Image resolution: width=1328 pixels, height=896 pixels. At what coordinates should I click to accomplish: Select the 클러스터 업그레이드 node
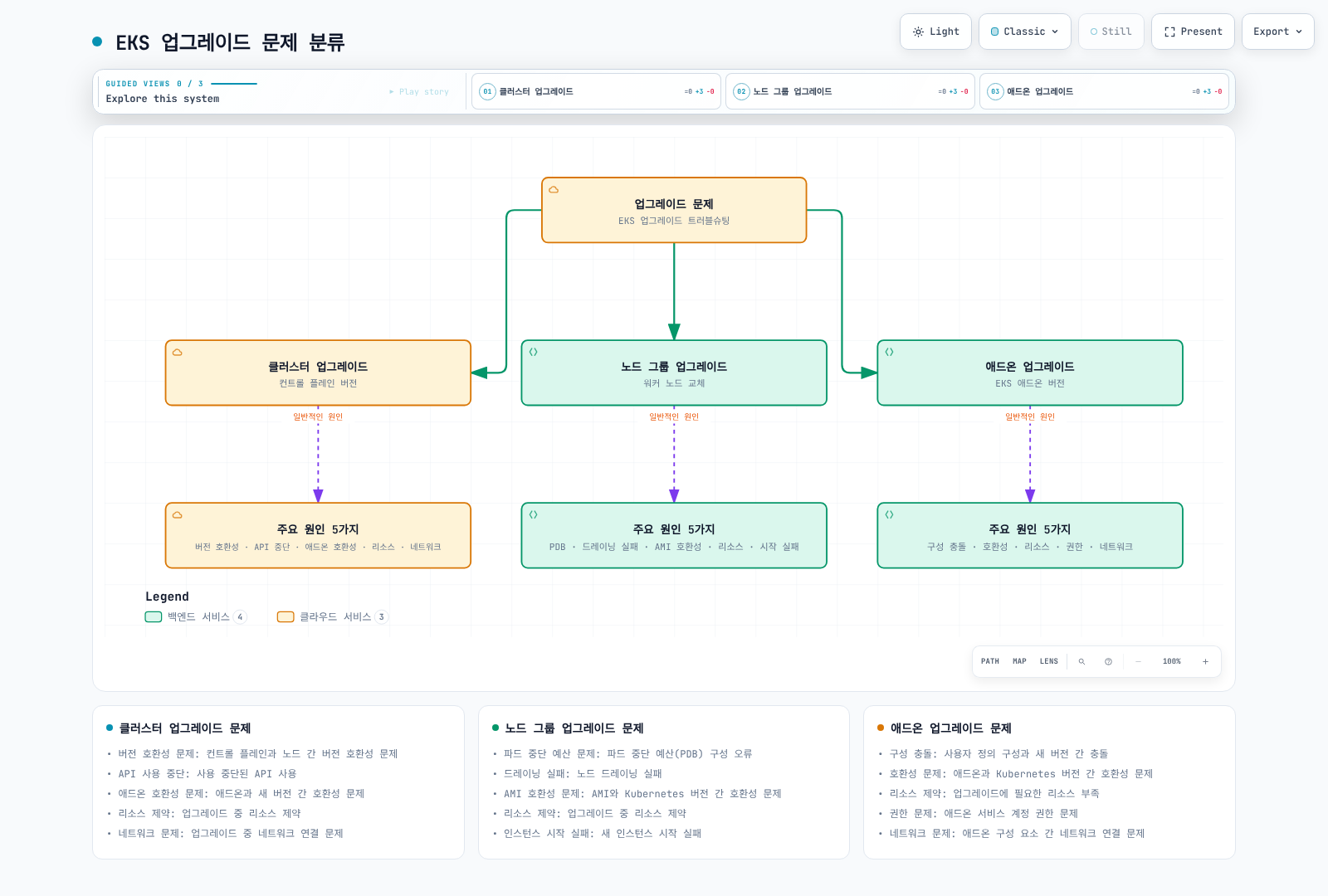[318, 373]
